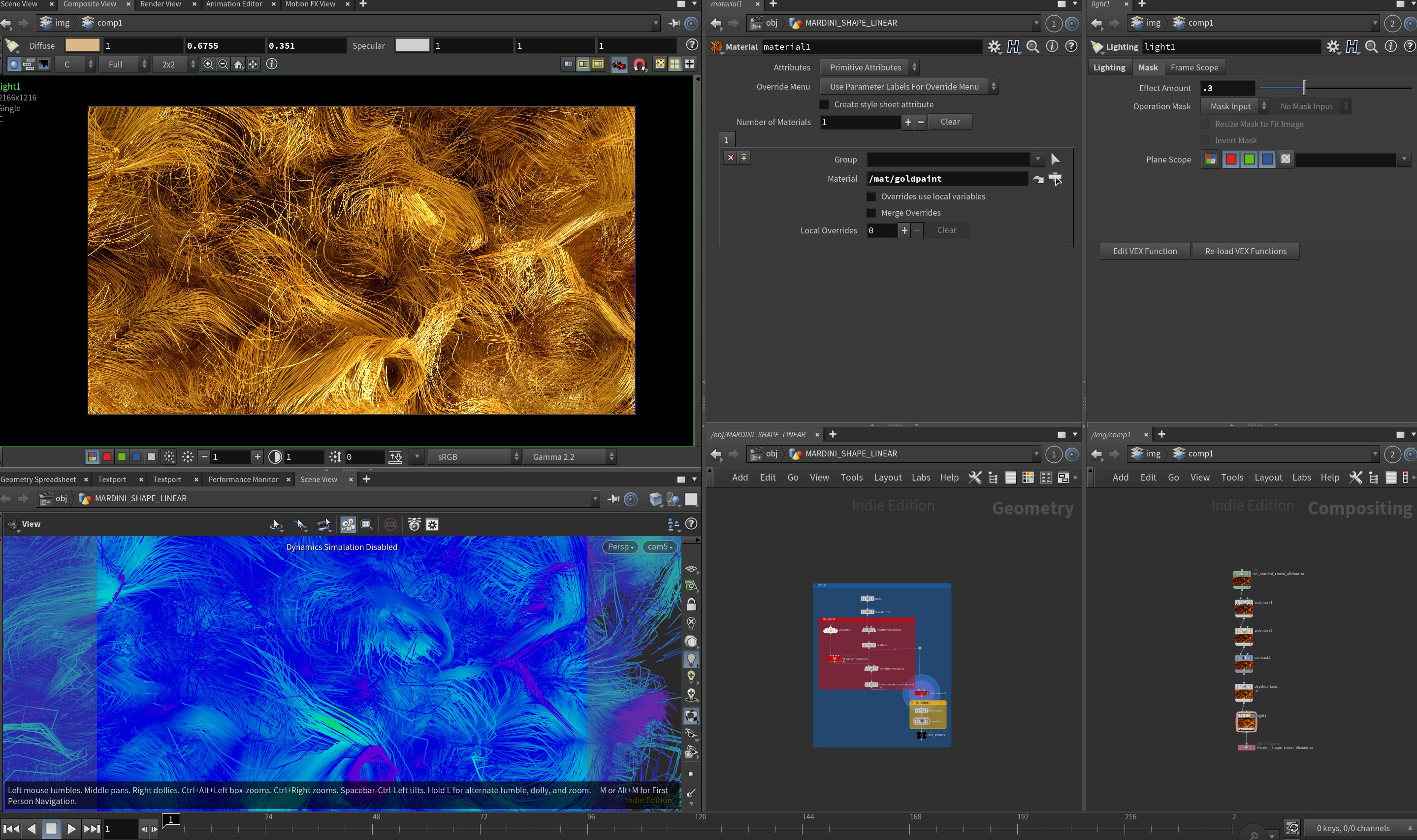Image resolution: width=1417 pixels, height=840 pixels.
Task: Open the material chooser icon beside /mat/goldpaint
Action: tap(1056, 179)
